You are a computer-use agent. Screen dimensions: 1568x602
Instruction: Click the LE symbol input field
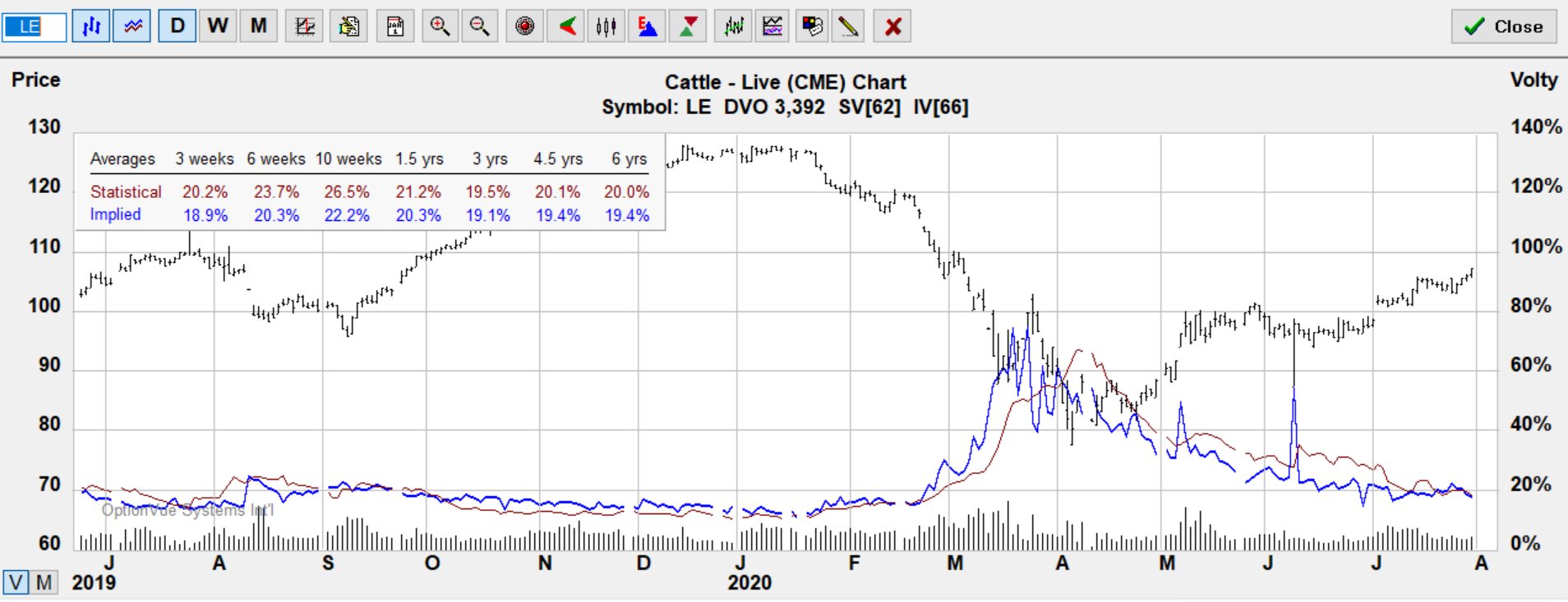tap(34, 26)
